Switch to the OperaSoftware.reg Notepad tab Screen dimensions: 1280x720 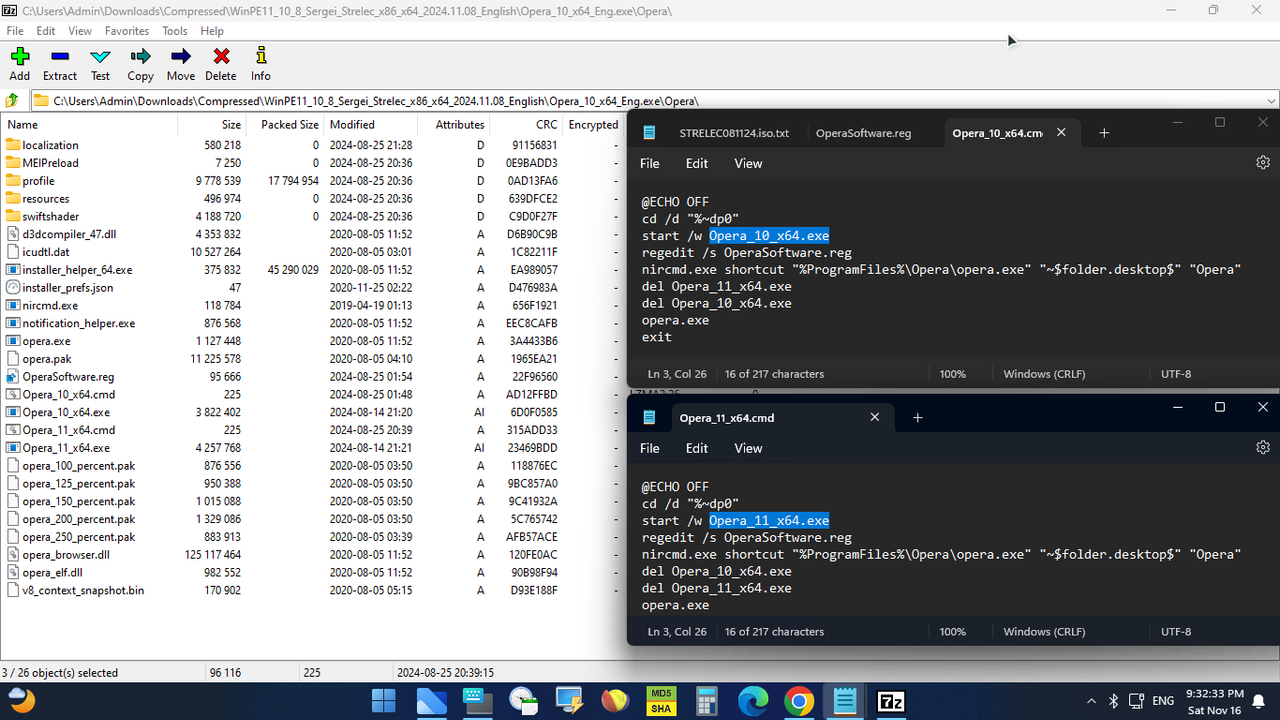coord(863,133)
